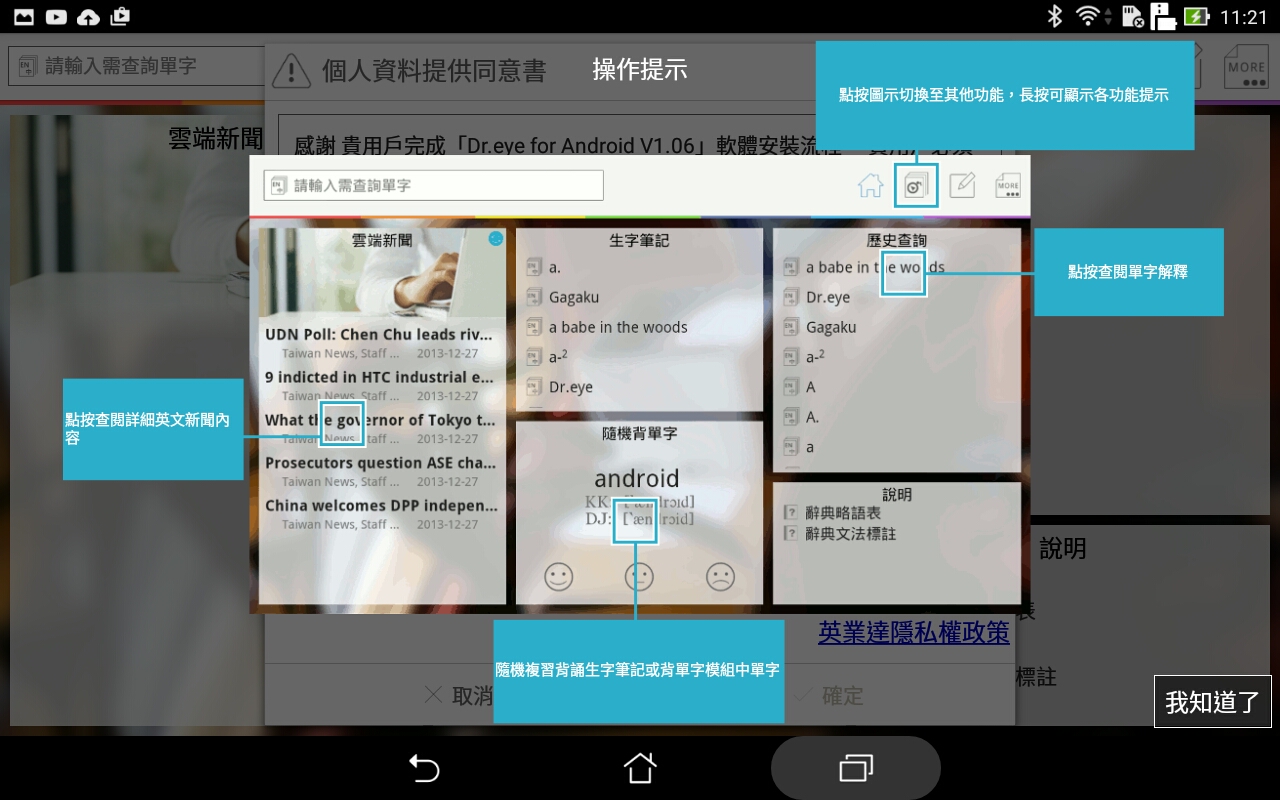Open the 英業達隱私權政策 privacy policy link

[914, 632]
